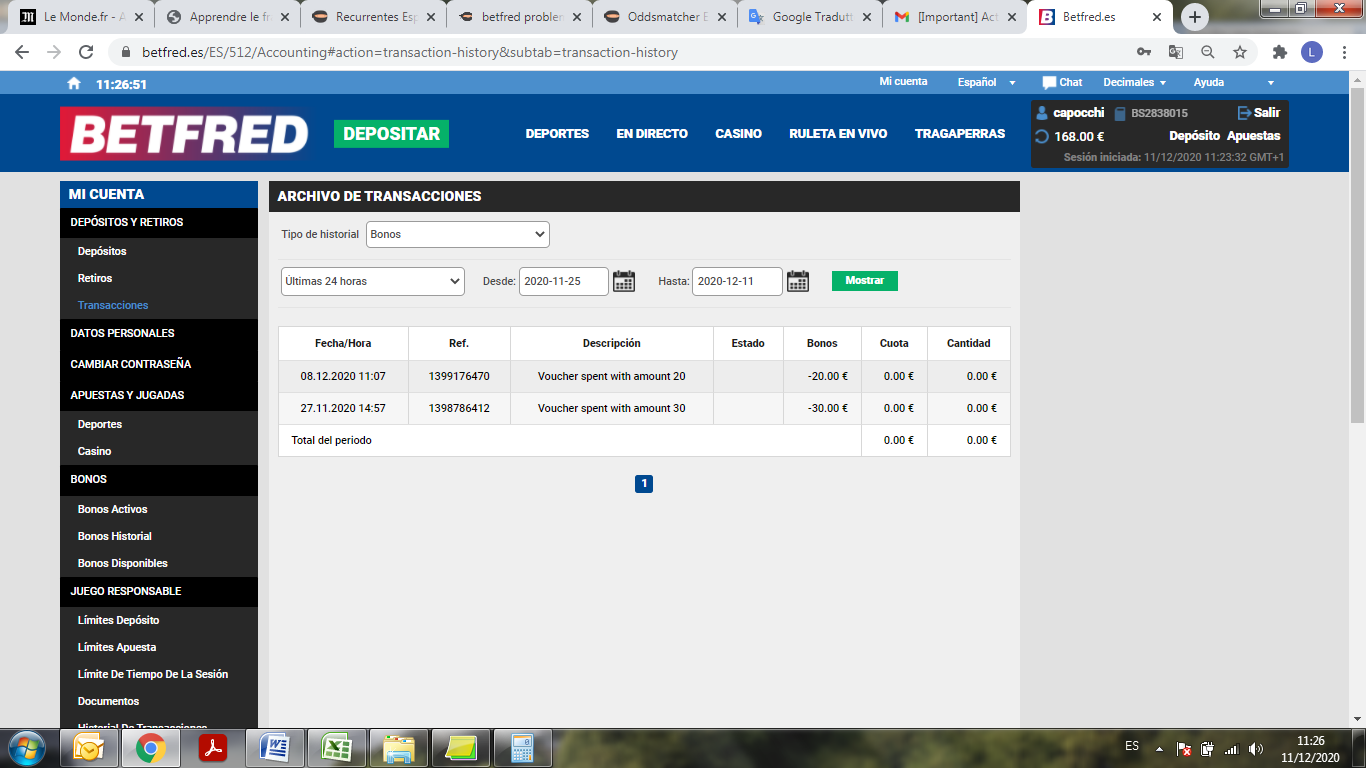Reload the page in Chrome

[x=86, y=52]
